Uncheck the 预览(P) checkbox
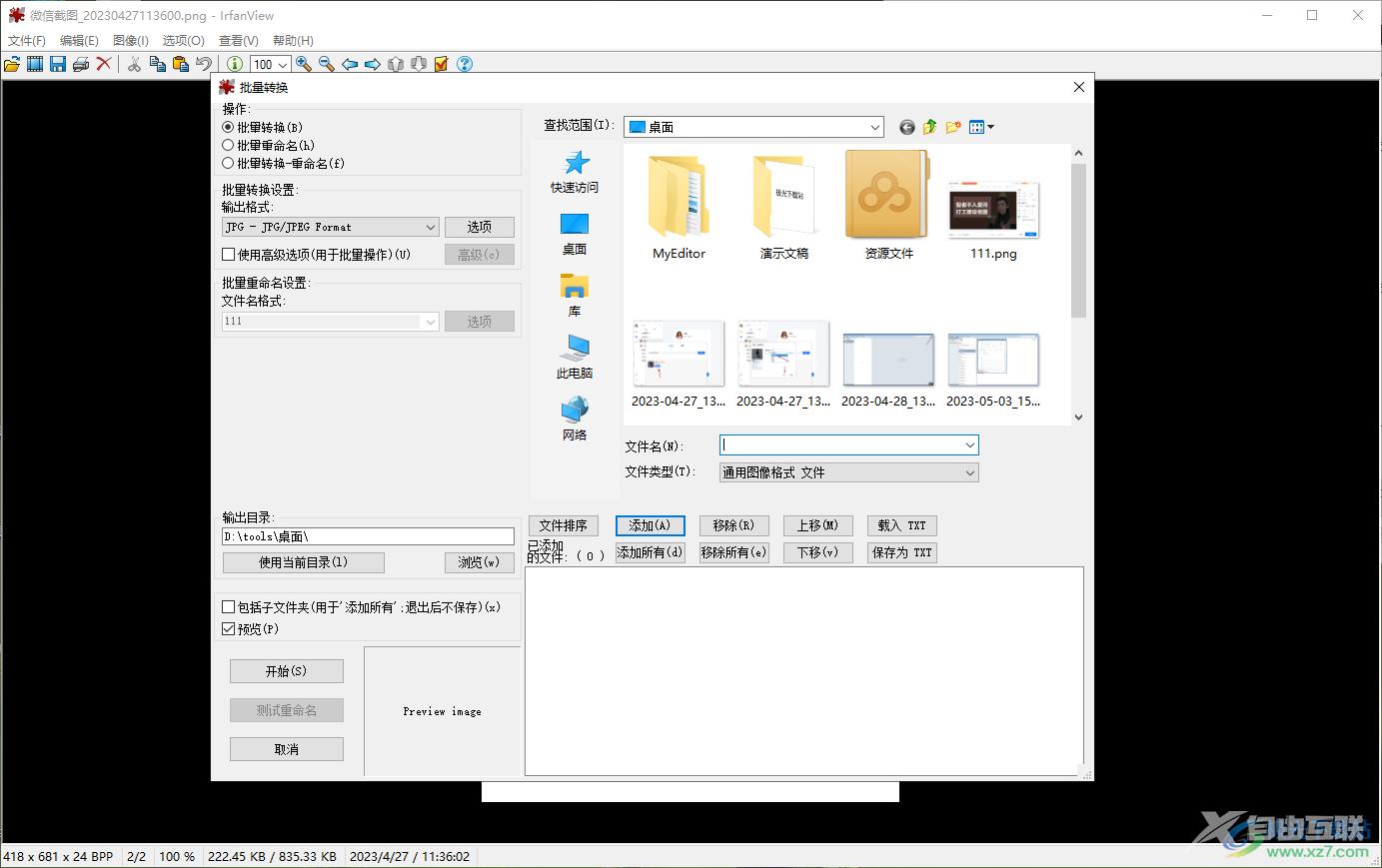This screenshot has height=868, width=1382. pos(228,629)
